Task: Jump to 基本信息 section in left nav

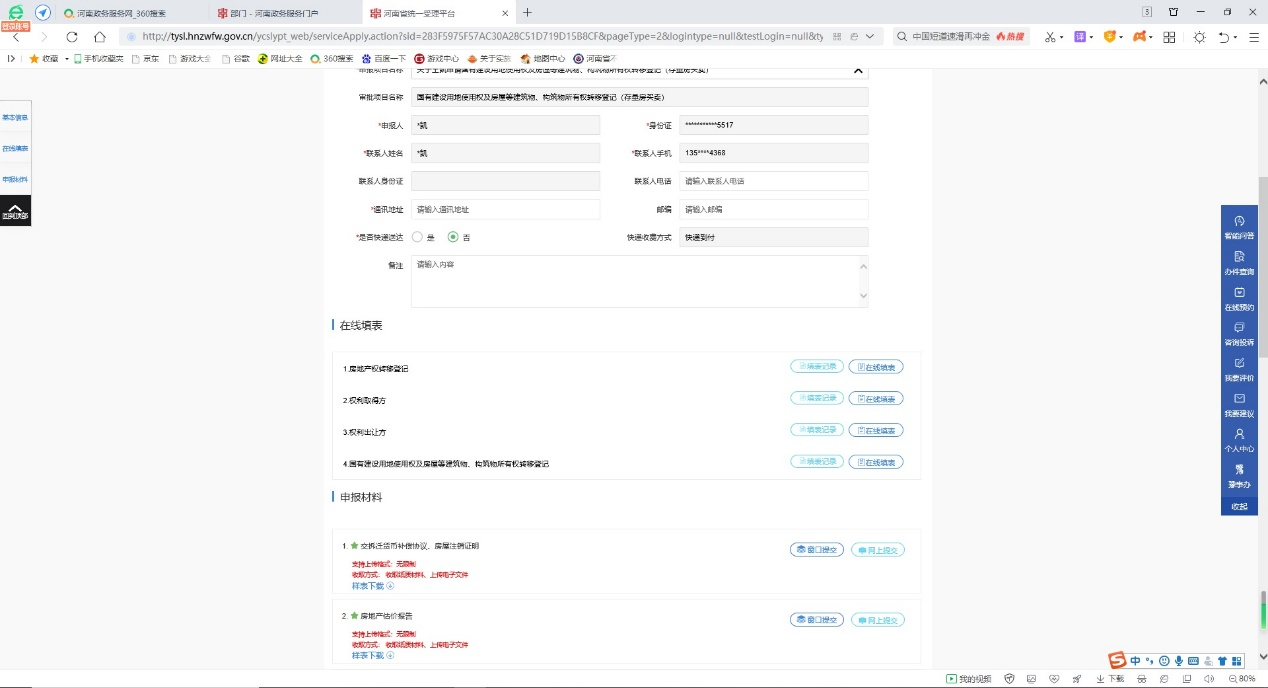Action: click(15, 117)
